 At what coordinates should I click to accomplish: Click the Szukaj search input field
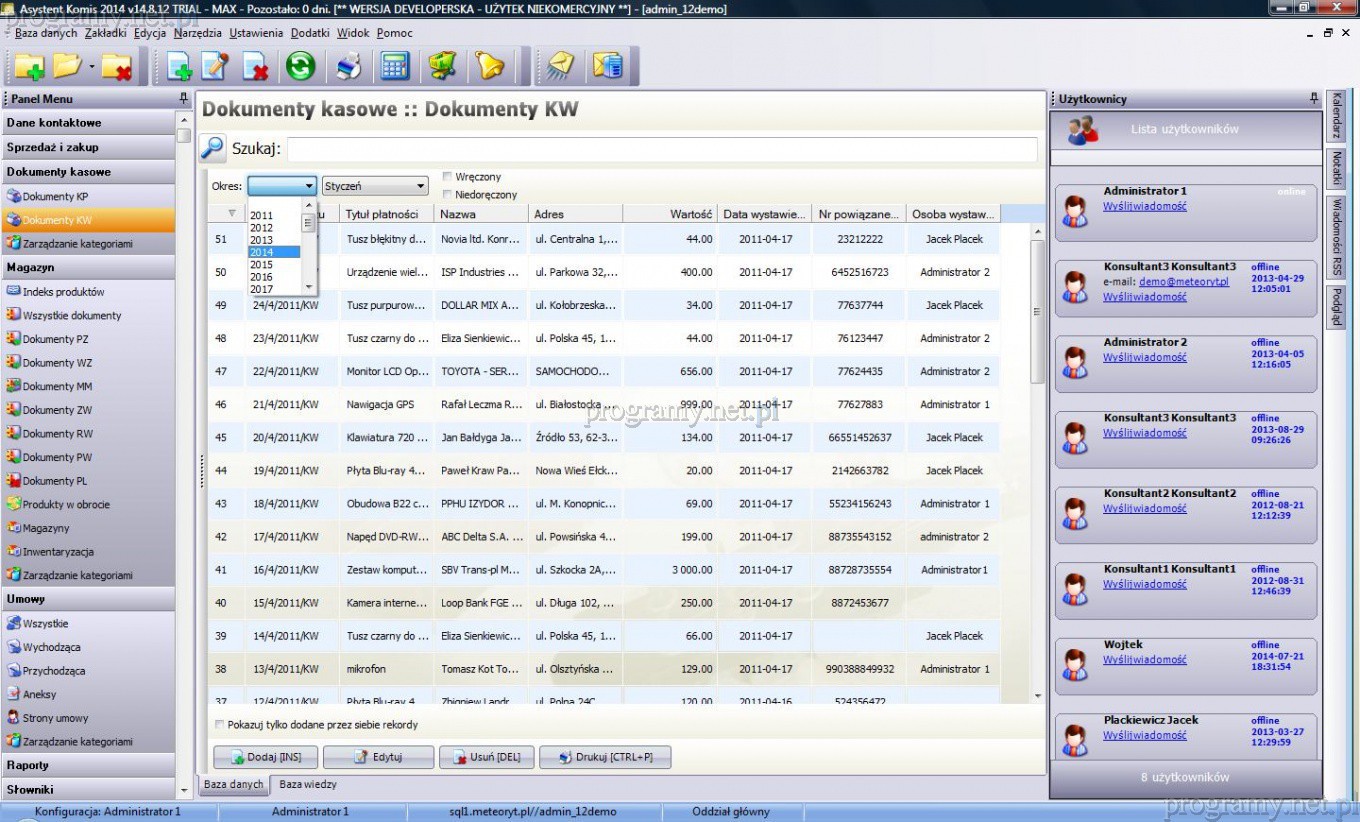point(661,149)
